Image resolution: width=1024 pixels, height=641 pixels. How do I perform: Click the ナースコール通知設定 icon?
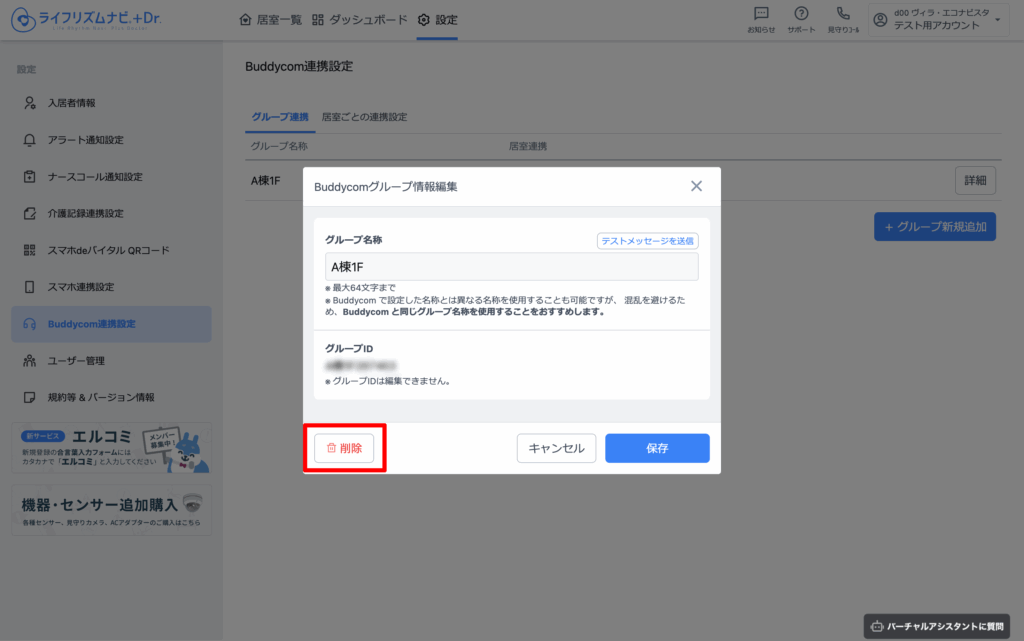pyautogui.click(x=29, y=176)
